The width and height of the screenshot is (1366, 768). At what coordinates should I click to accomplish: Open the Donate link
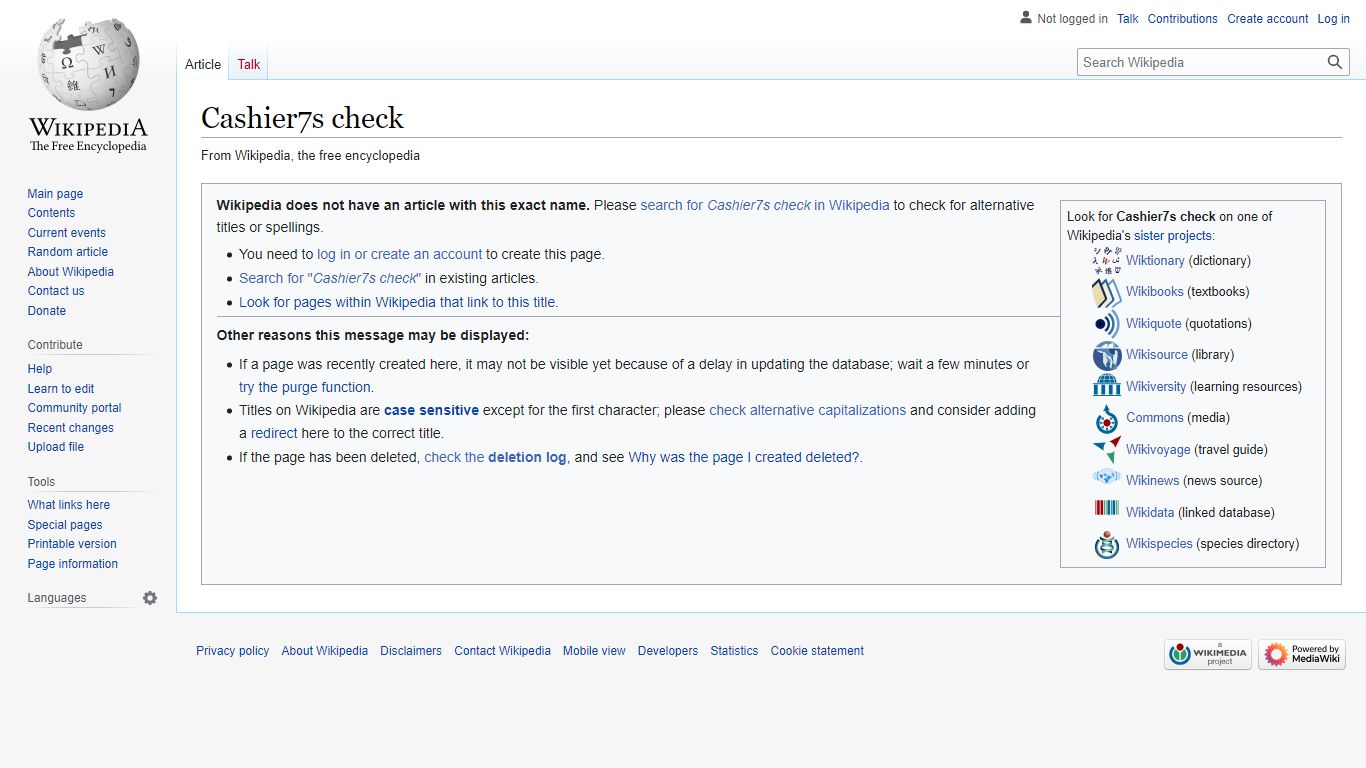[47, 311]
